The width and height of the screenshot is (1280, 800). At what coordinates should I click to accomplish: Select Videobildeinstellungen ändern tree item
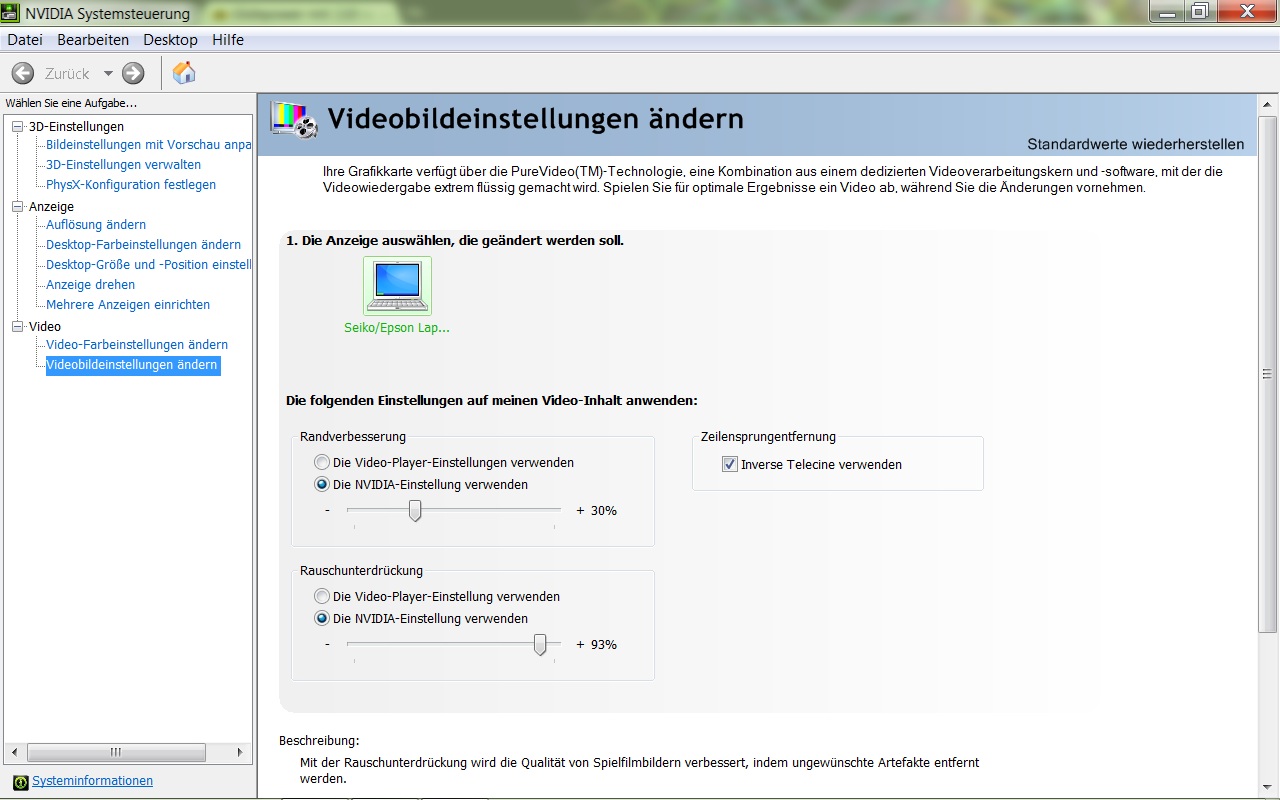tap(132, 365)
